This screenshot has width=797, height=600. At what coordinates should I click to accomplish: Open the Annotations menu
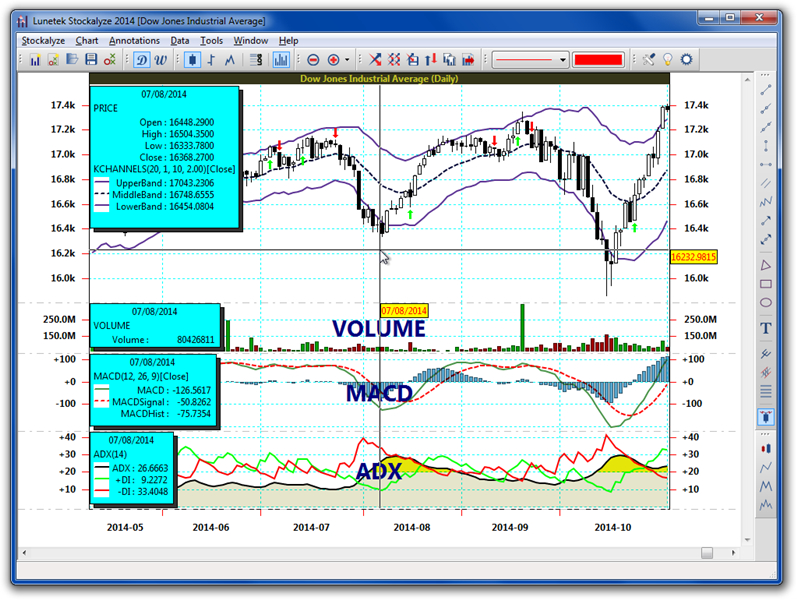(x=134, y=41)
